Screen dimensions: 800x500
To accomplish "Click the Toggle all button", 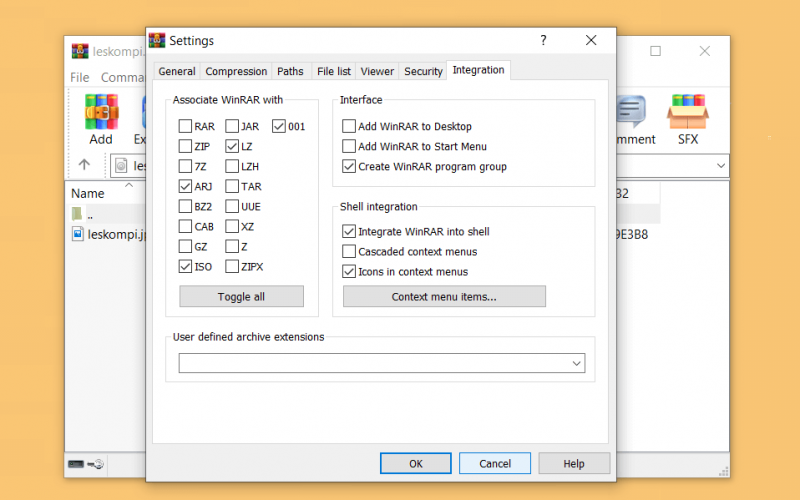I will [x=241, y=296].
